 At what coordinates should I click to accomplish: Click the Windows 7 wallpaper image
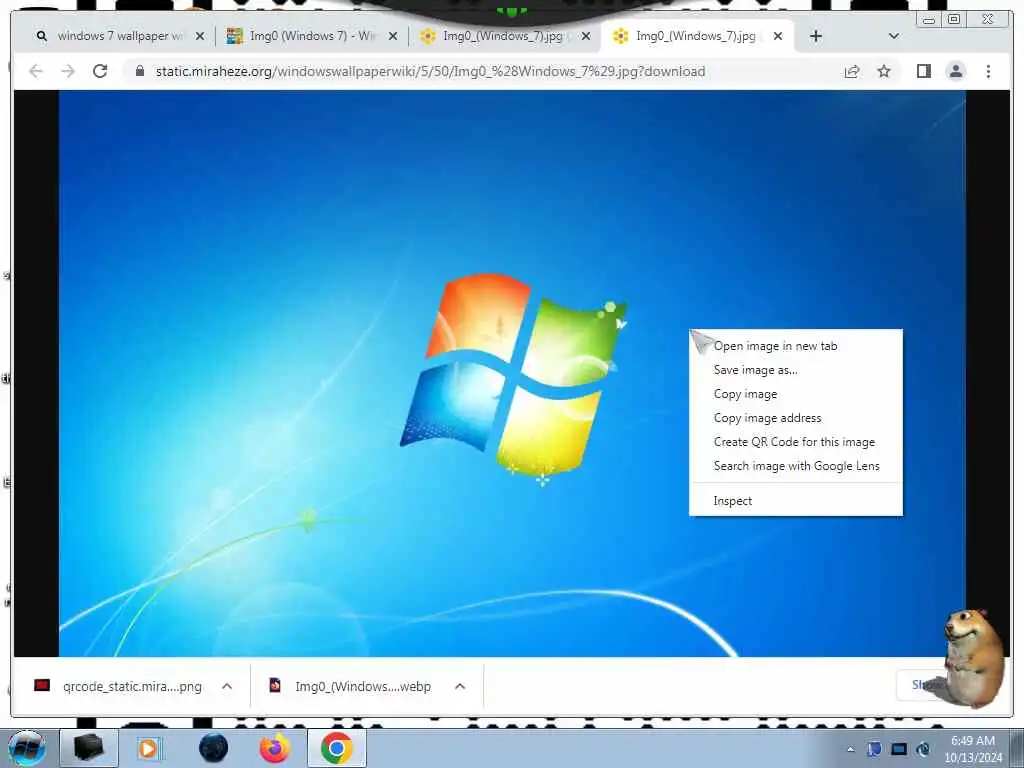click(x=512, y=374)
